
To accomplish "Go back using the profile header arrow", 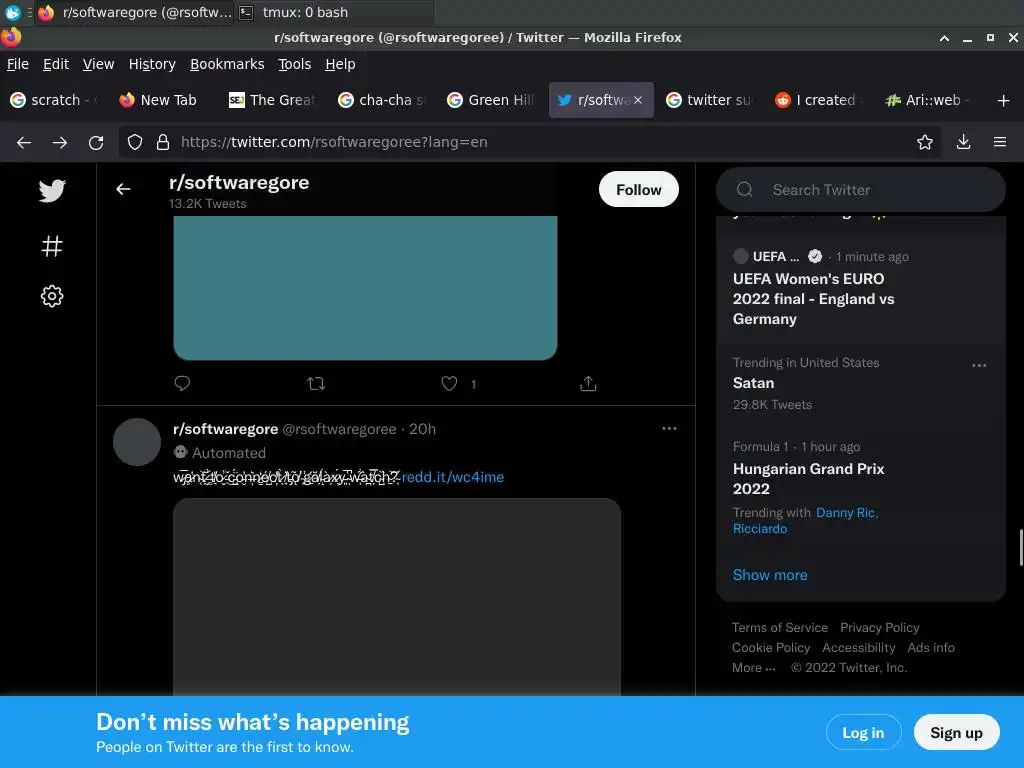I will (x=123, y=189).
